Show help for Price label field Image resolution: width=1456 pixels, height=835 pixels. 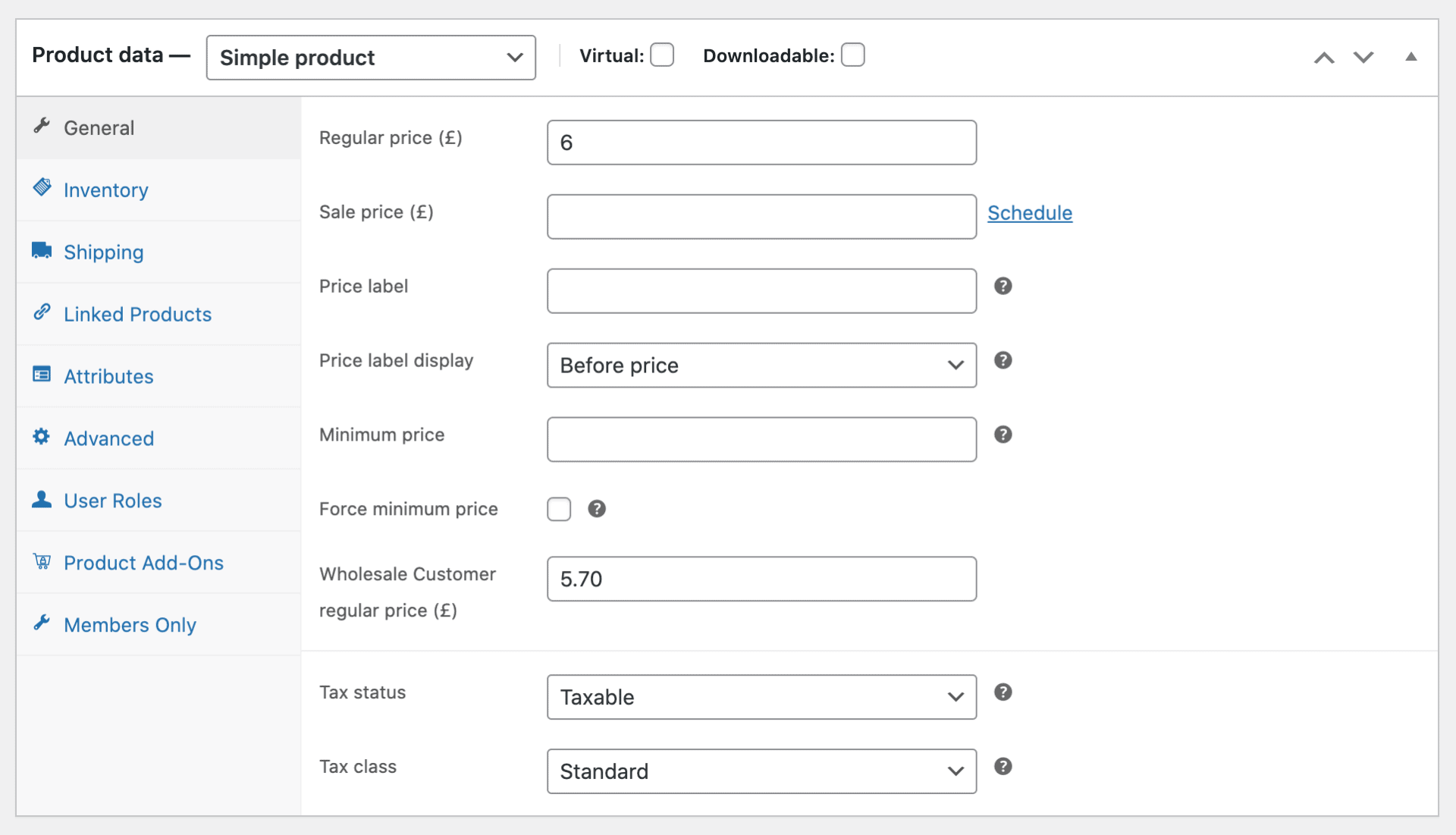click(x=1003, y=286)
